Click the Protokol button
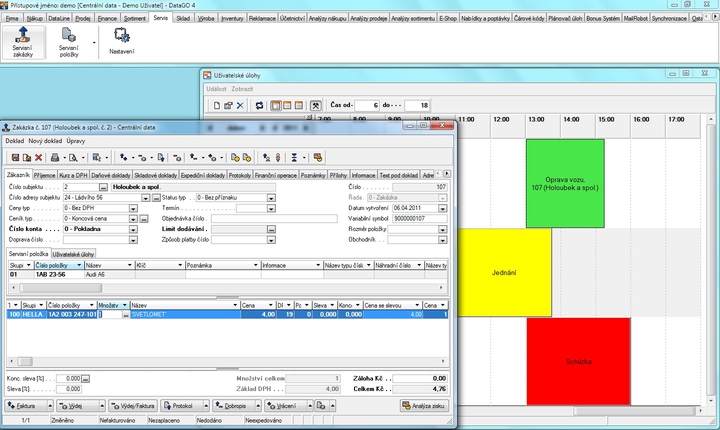720x430 pixels. (x=182, y=406)
